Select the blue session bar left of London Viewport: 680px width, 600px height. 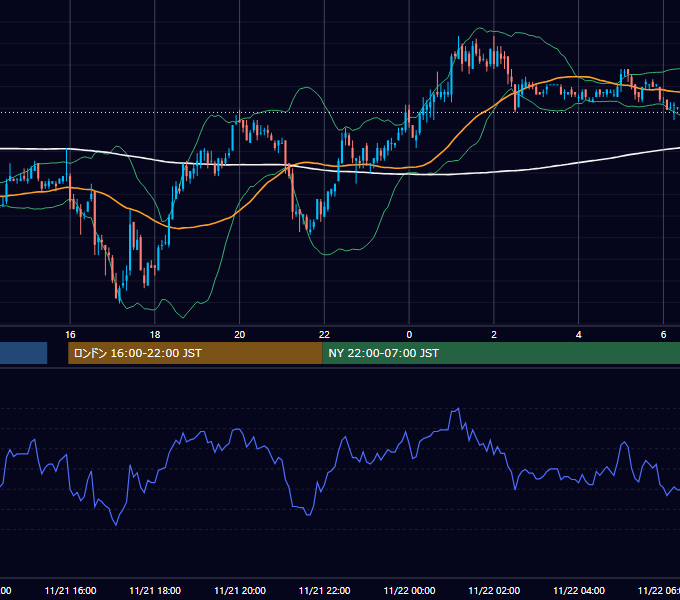[23, 353]
